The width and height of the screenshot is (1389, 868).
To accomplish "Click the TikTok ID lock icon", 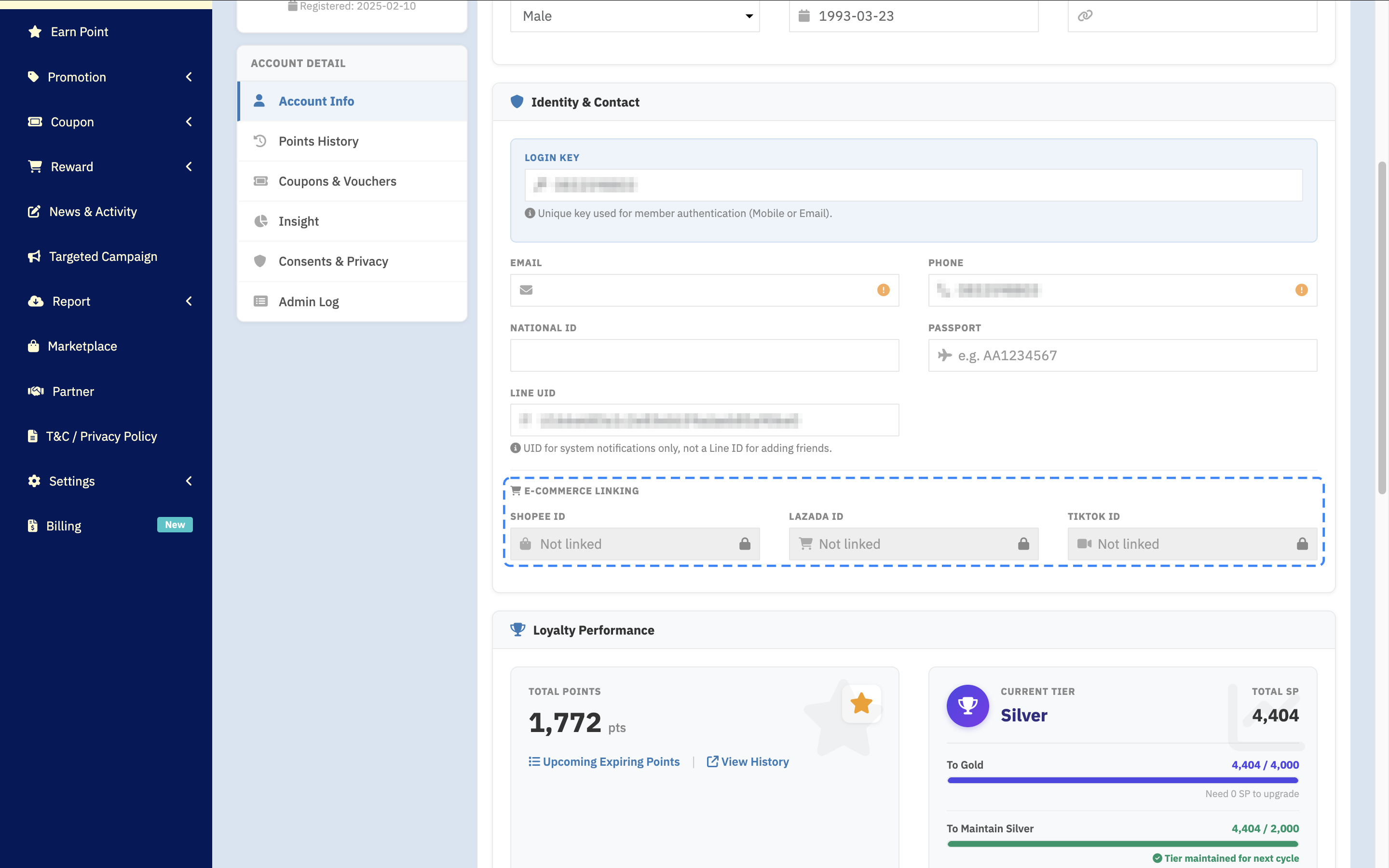I will tap(1302, 543).
